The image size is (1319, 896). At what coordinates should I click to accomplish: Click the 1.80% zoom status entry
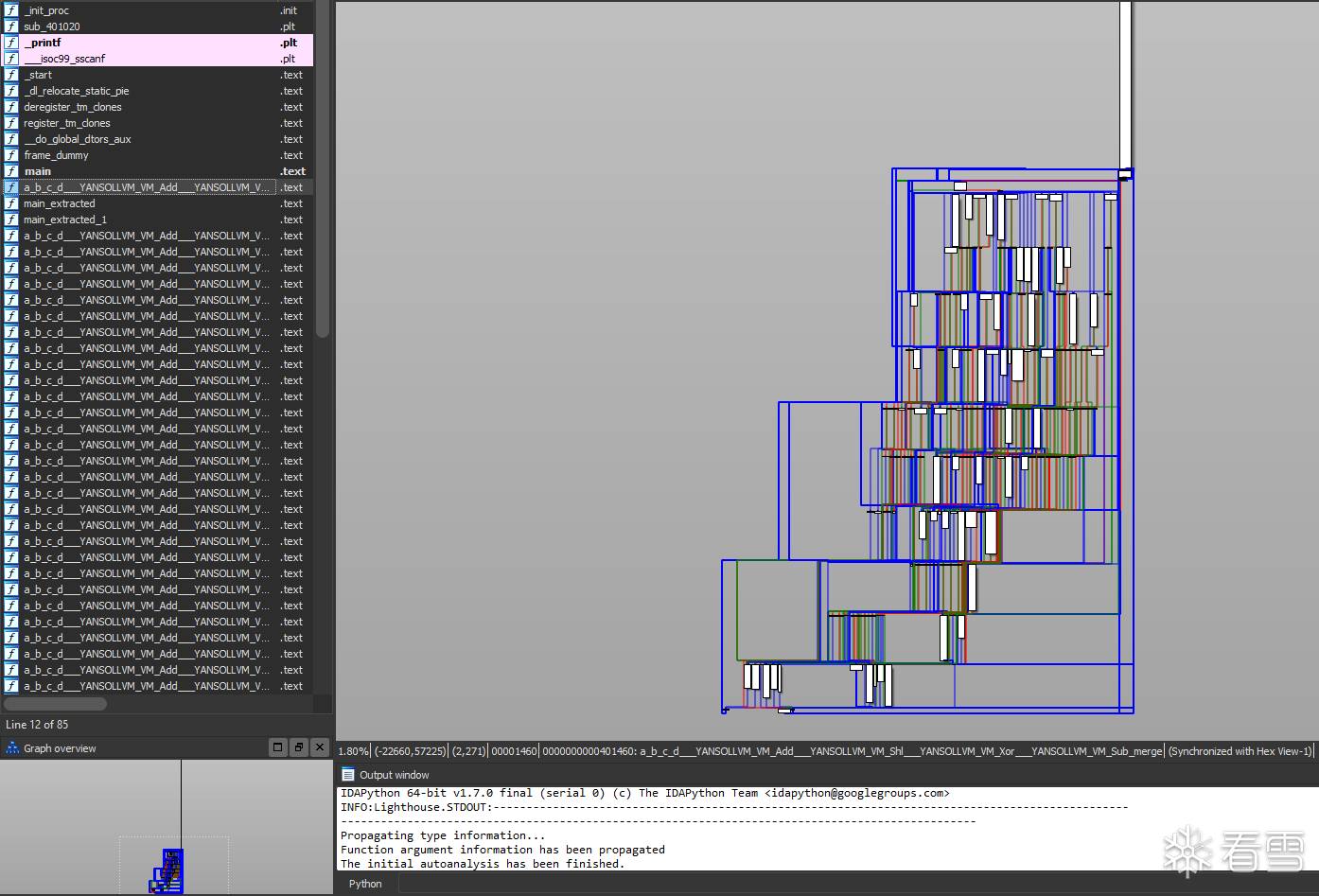click(x=353, y=751)
